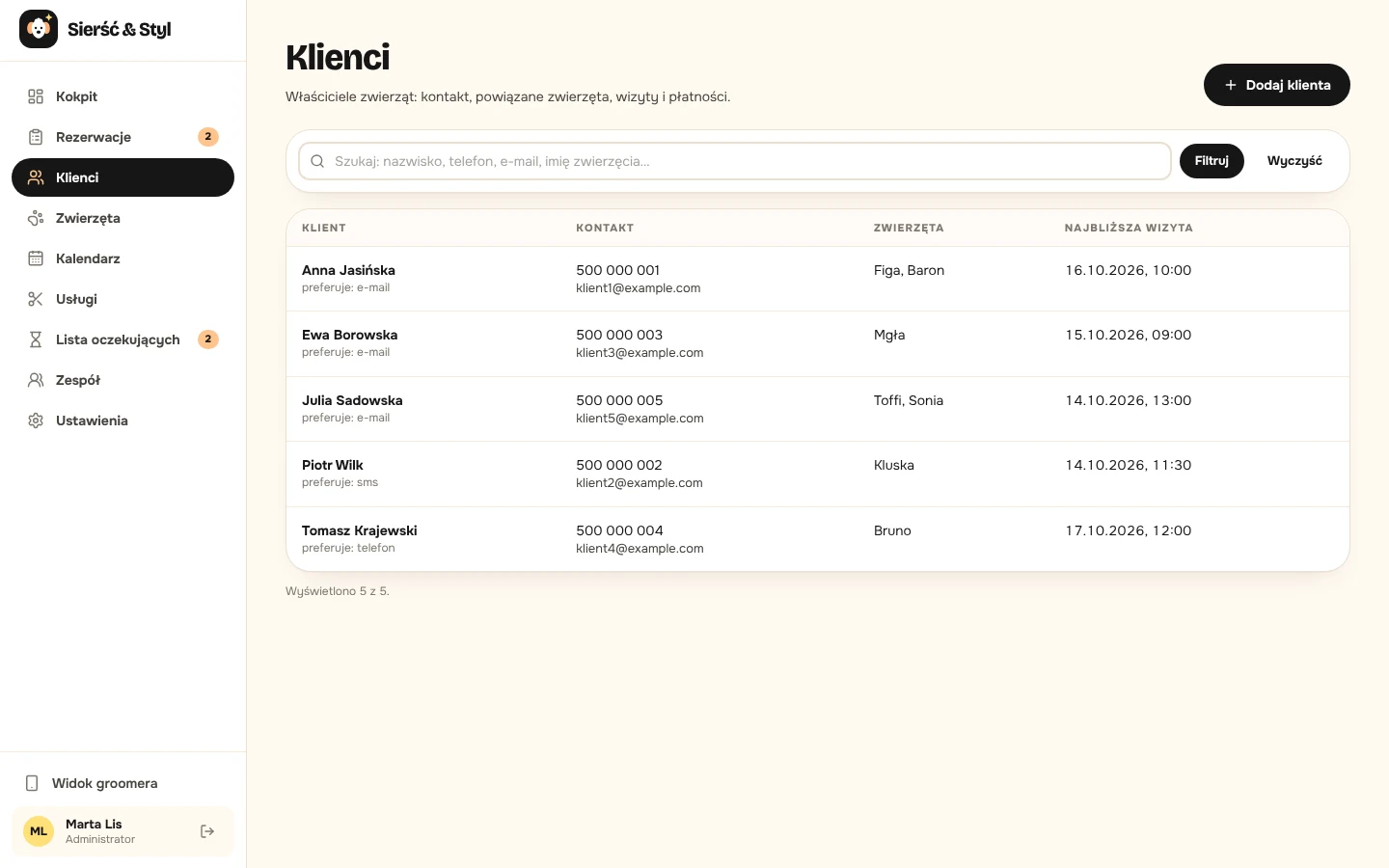This screenshot has width=1389, height=868.
Task: Click email klient3@example.com
Action: (x=640, y=353)
